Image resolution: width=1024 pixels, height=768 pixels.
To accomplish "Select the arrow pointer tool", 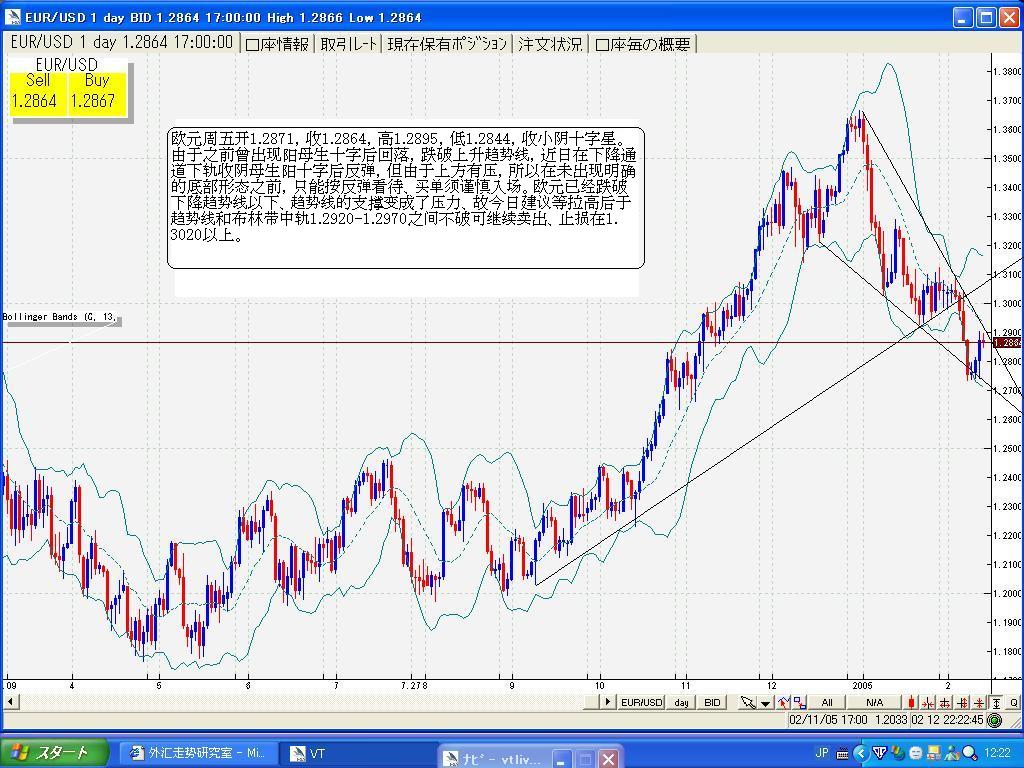I will (x=748, y=702).
